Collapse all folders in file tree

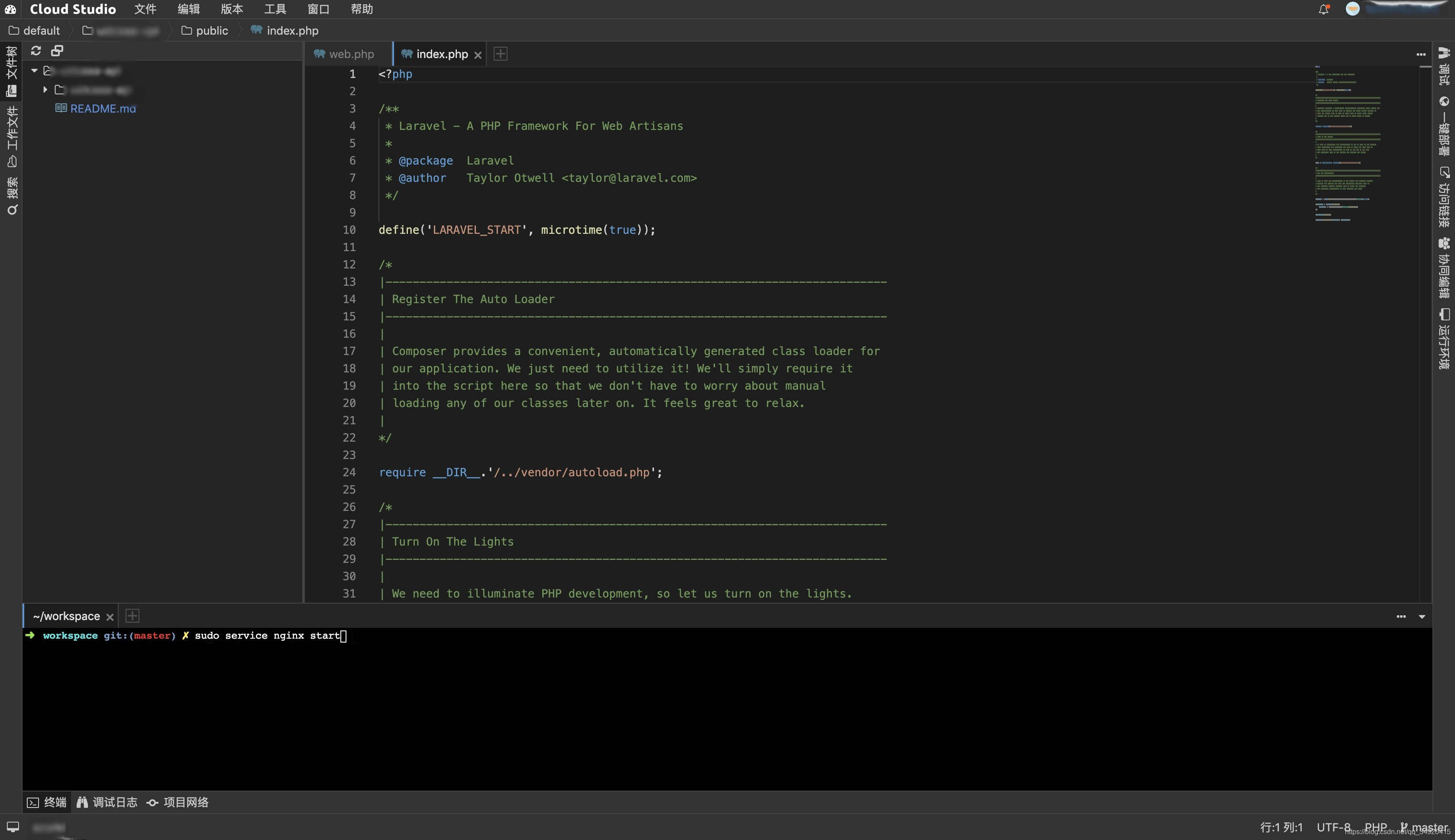point(57,51)
